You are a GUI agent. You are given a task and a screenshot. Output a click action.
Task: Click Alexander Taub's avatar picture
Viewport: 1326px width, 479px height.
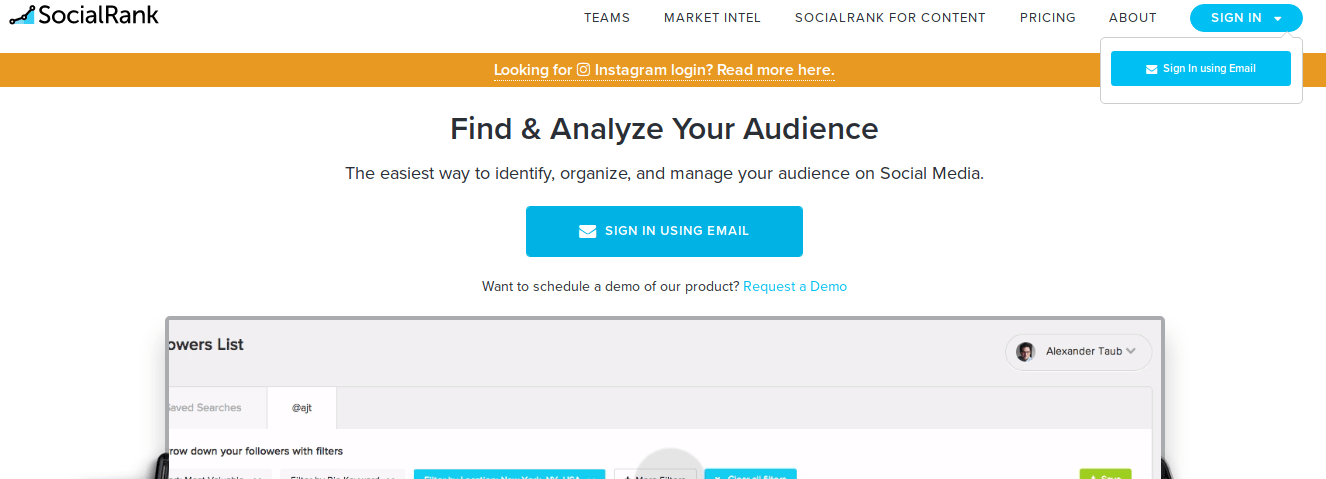coord(1025,351)
